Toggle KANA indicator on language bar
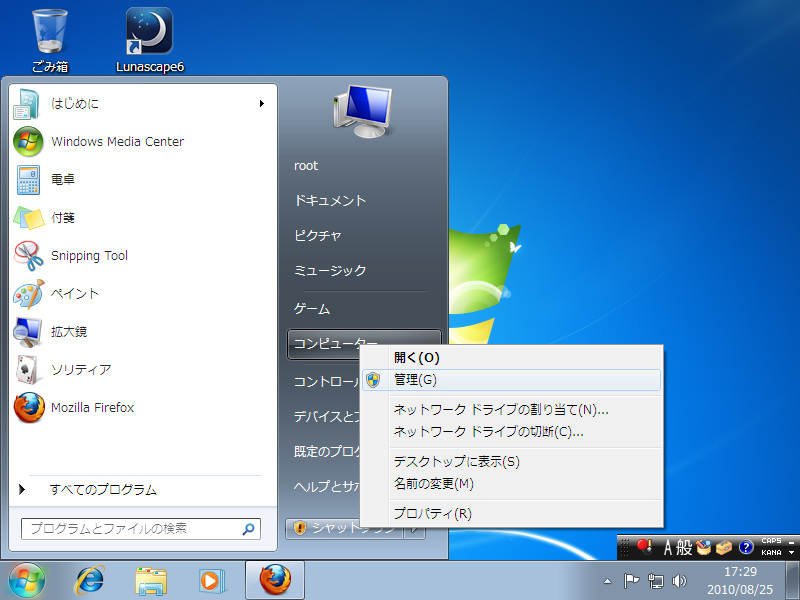This screenshot has height=600, width=800. (x=771, y=553)
